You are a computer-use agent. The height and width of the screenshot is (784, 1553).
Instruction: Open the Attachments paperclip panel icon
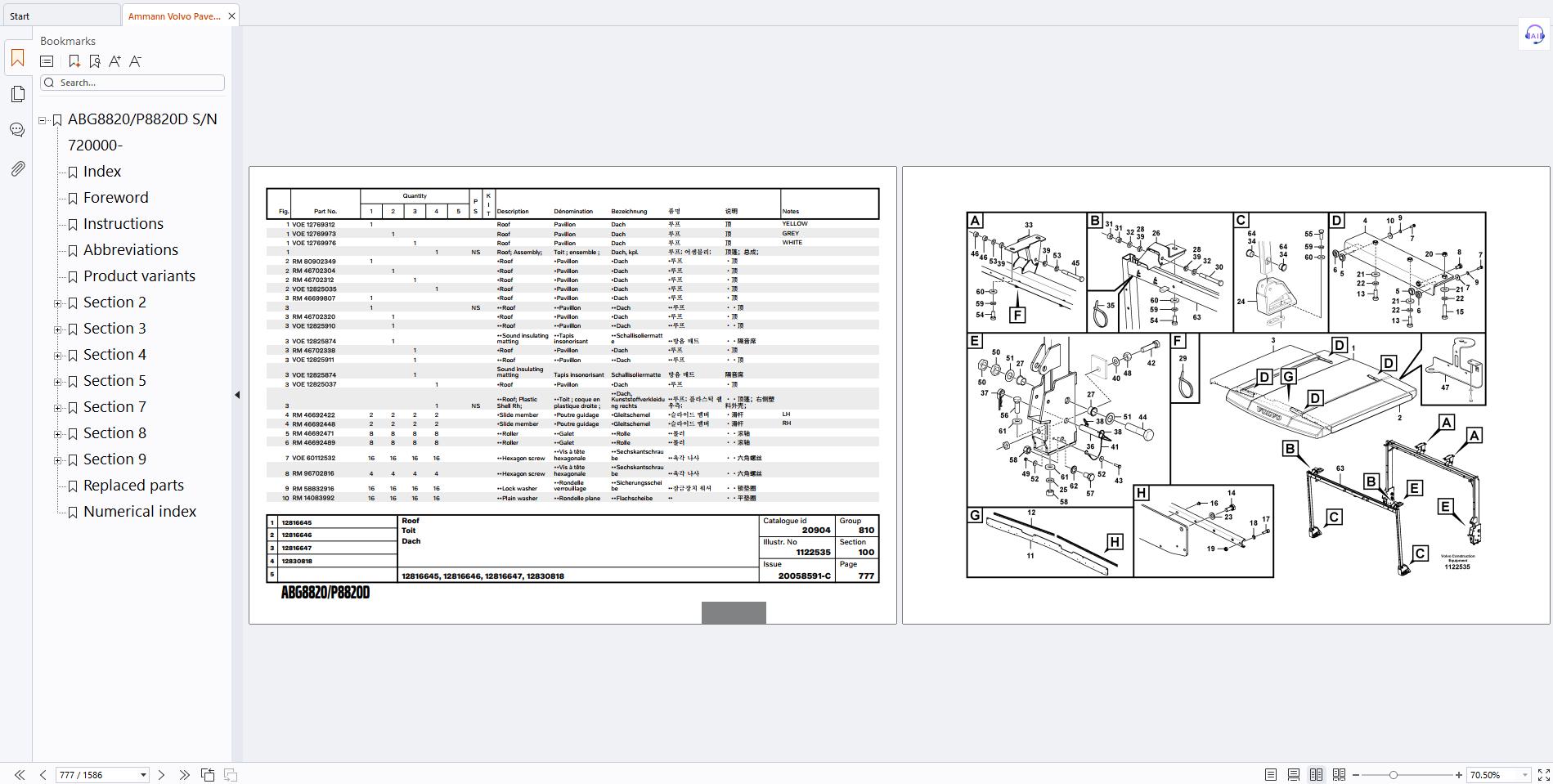click(x=17, y=168)
